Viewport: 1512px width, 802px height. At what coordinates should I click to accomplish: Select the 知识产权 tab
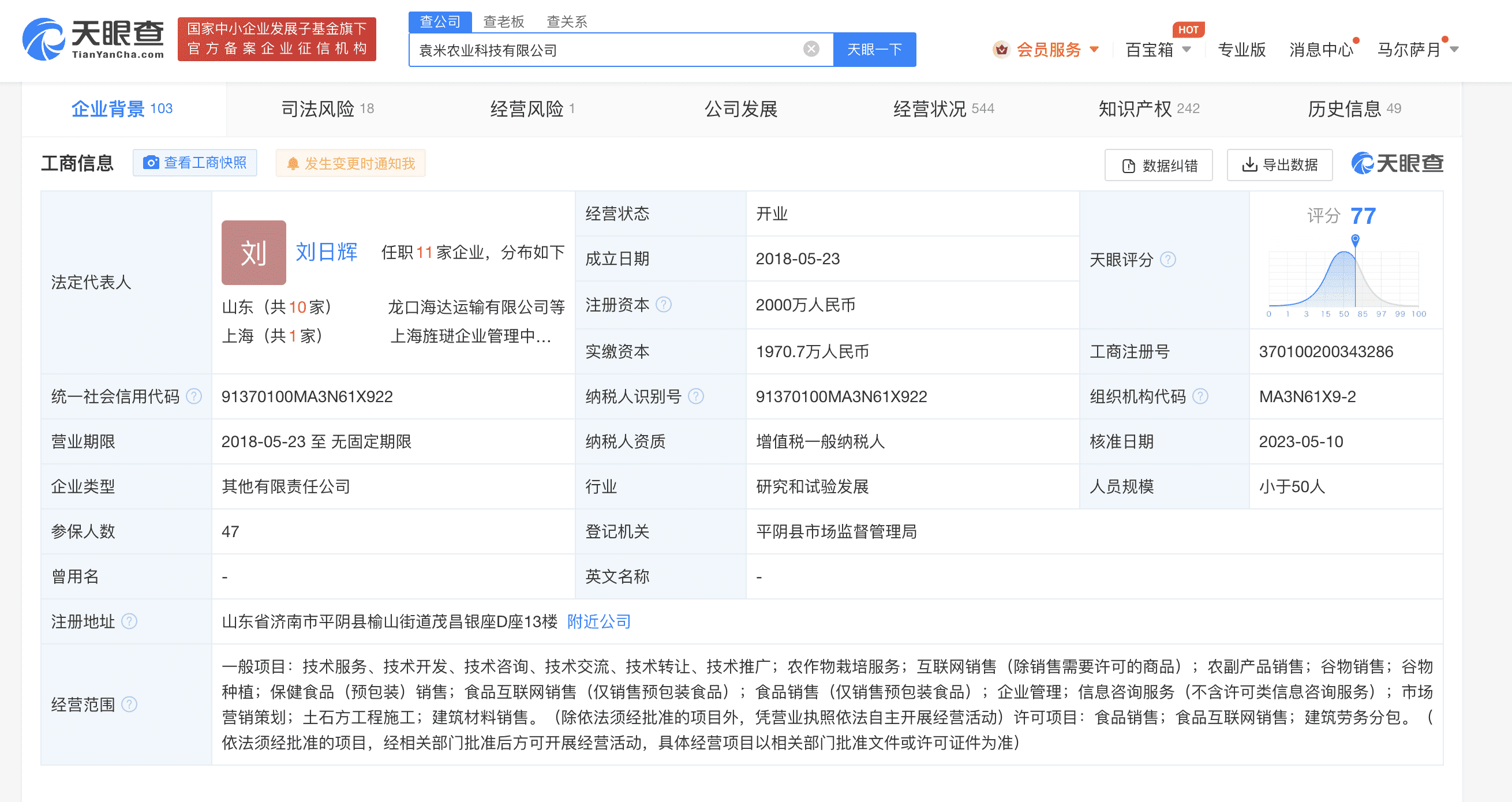click(x=1149, y=109)
